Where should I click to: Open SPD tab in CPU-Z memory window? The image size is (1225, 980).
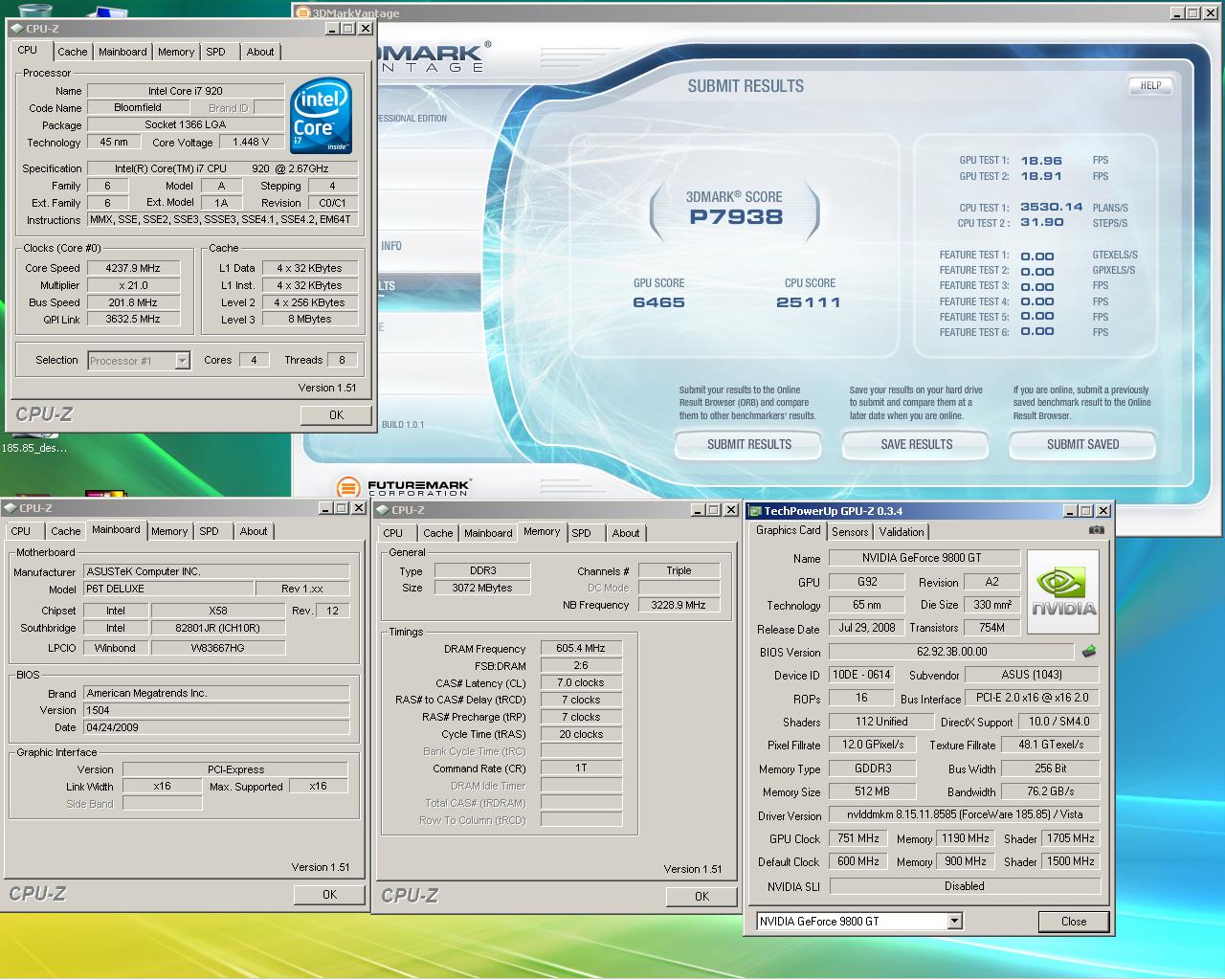[582, 533]
